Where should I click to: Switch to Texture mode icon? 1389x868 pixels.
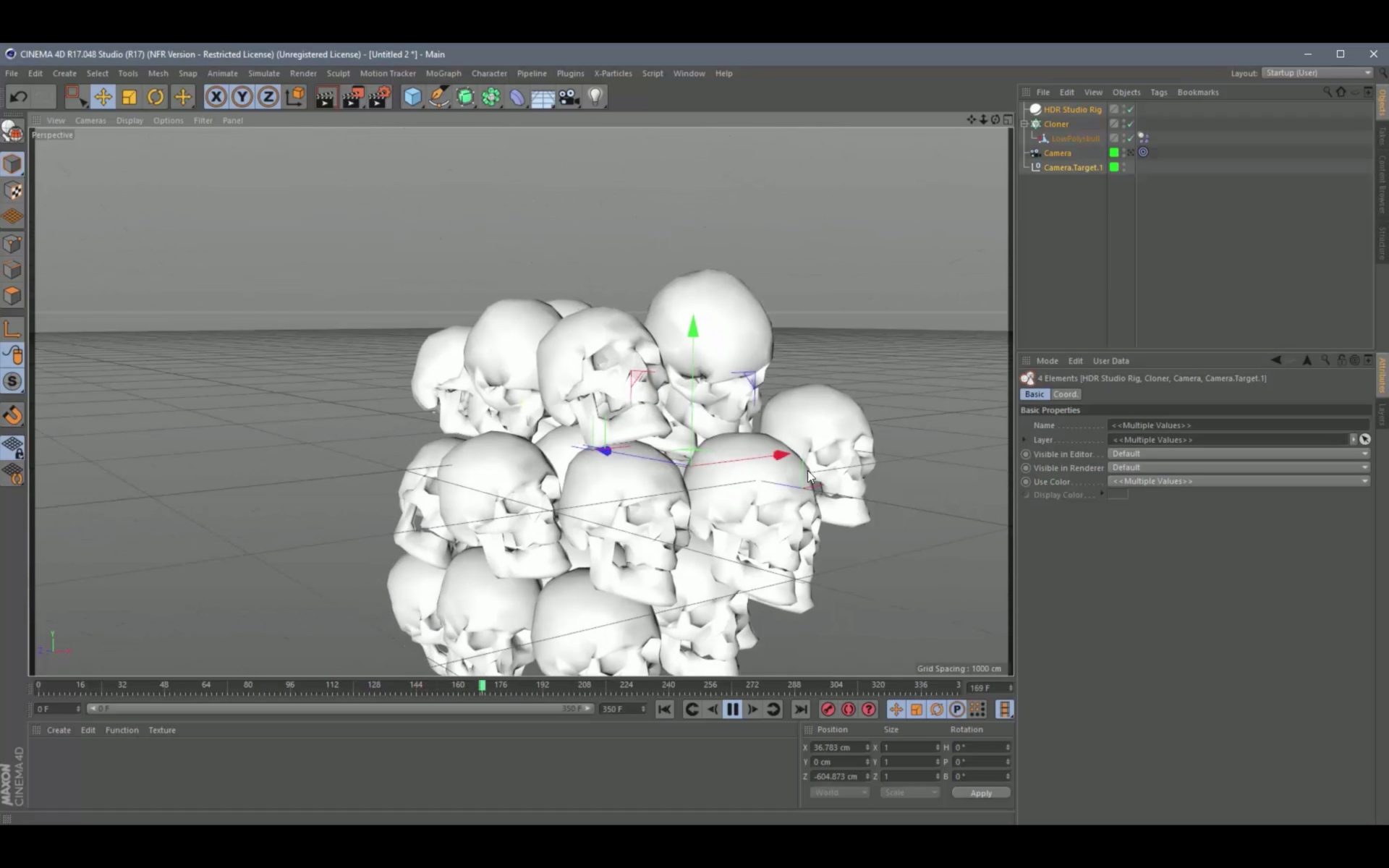coord(12,191)
